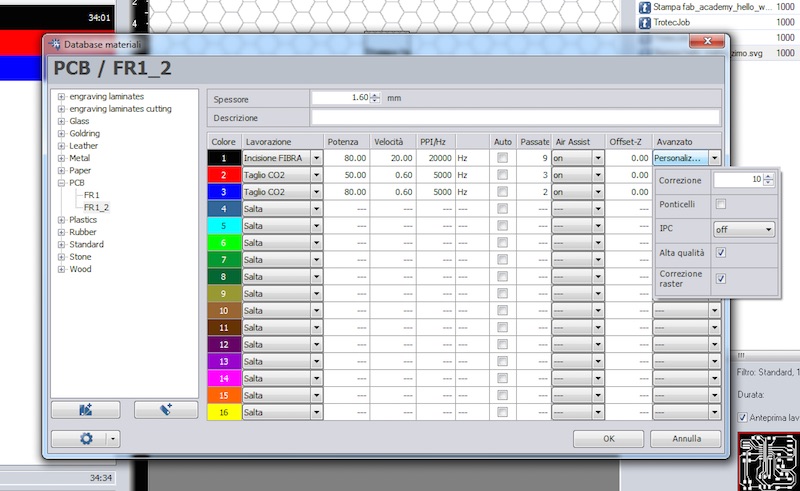Viewport: 800px width, 491px height.
Task: Expand the Metal material group
Action: coord(61,158)
